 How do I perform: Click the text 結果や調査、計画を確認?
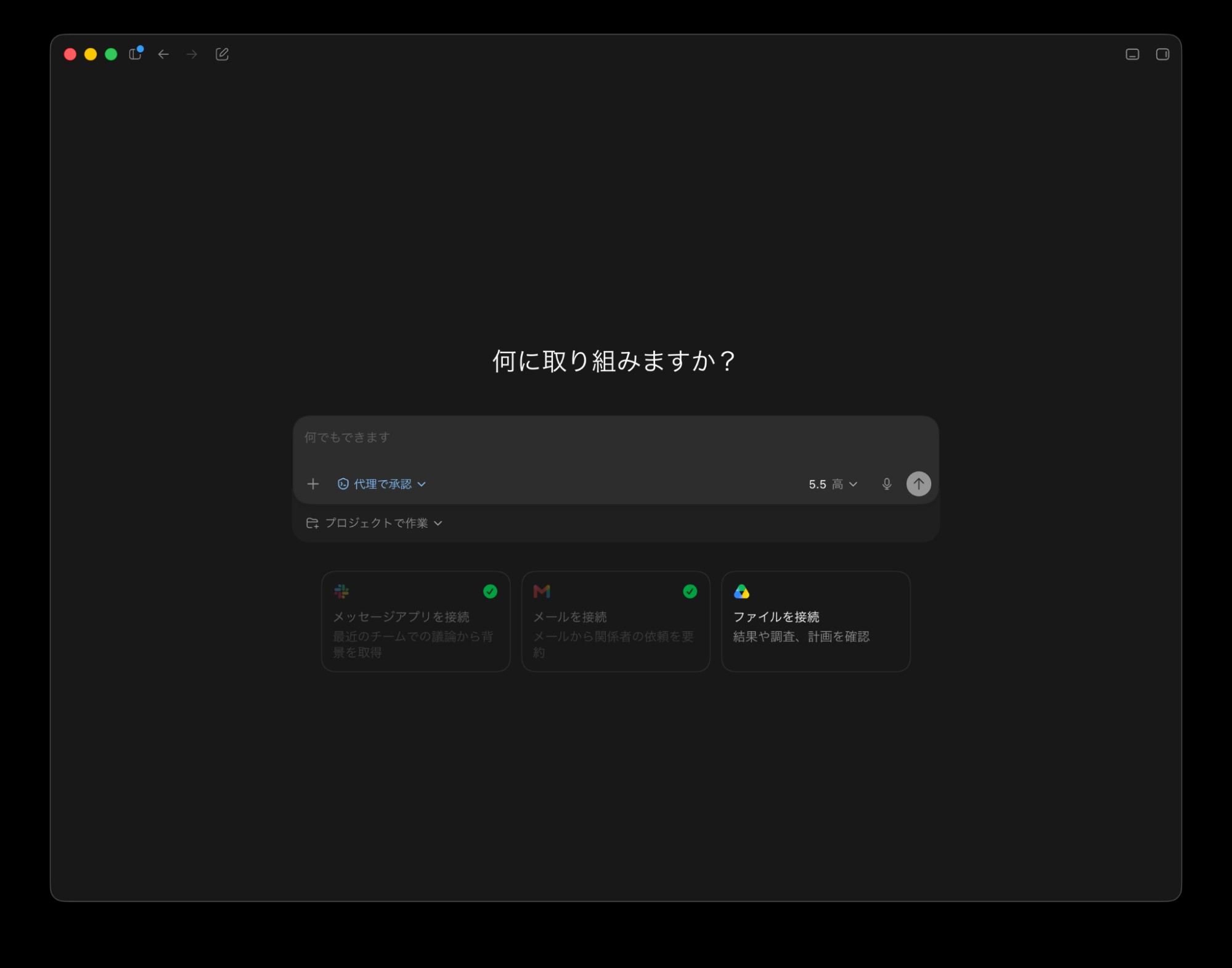coord(801,636)
